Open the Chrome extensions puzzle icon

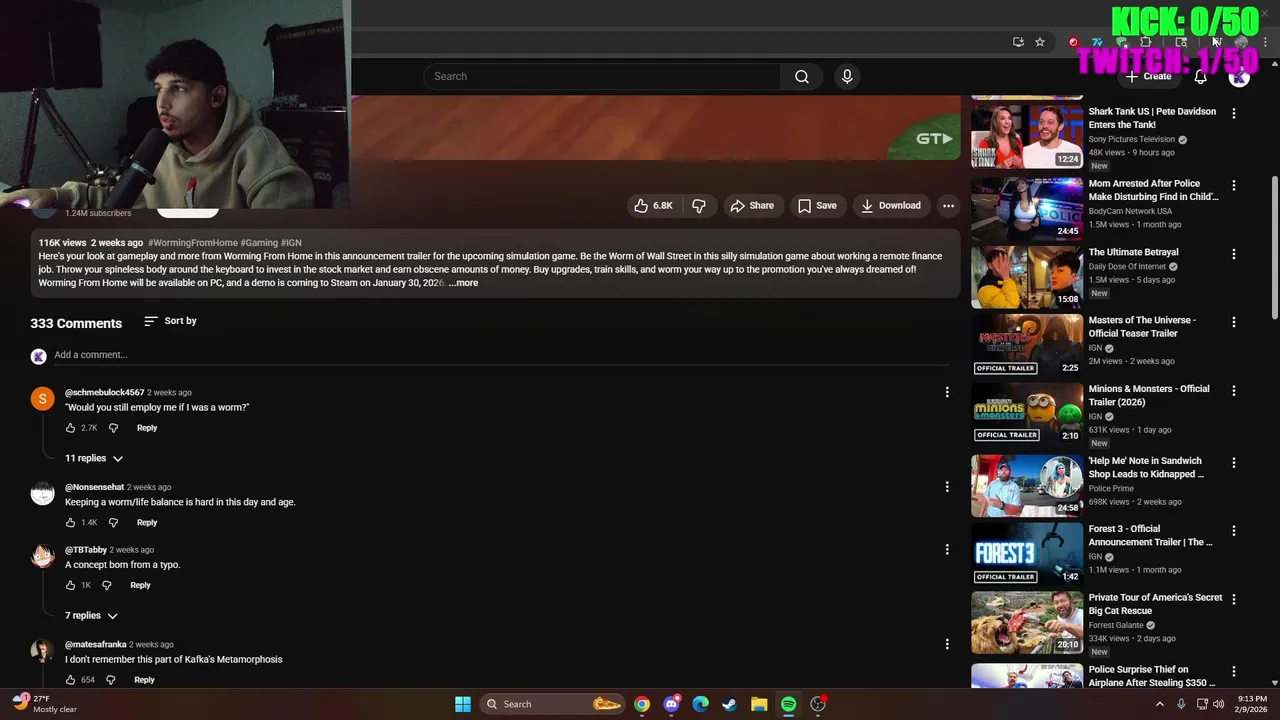[1146, 42]
